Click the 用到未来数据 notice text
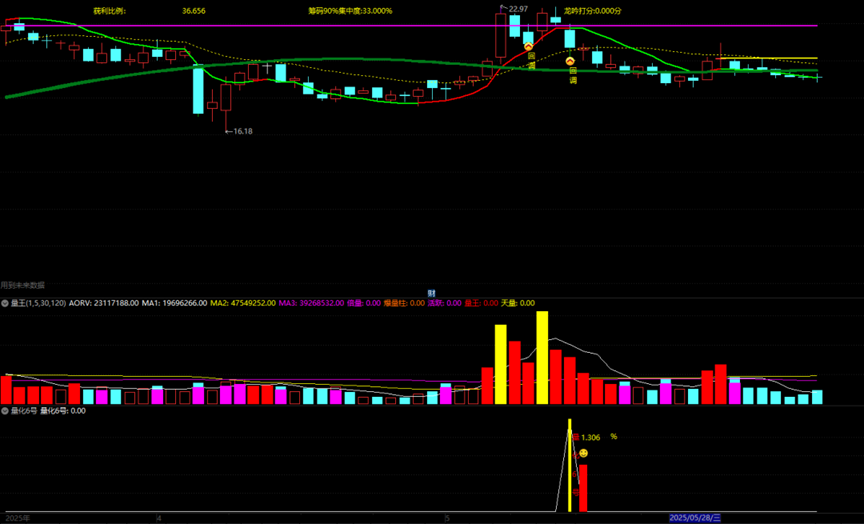 [23, 285]
